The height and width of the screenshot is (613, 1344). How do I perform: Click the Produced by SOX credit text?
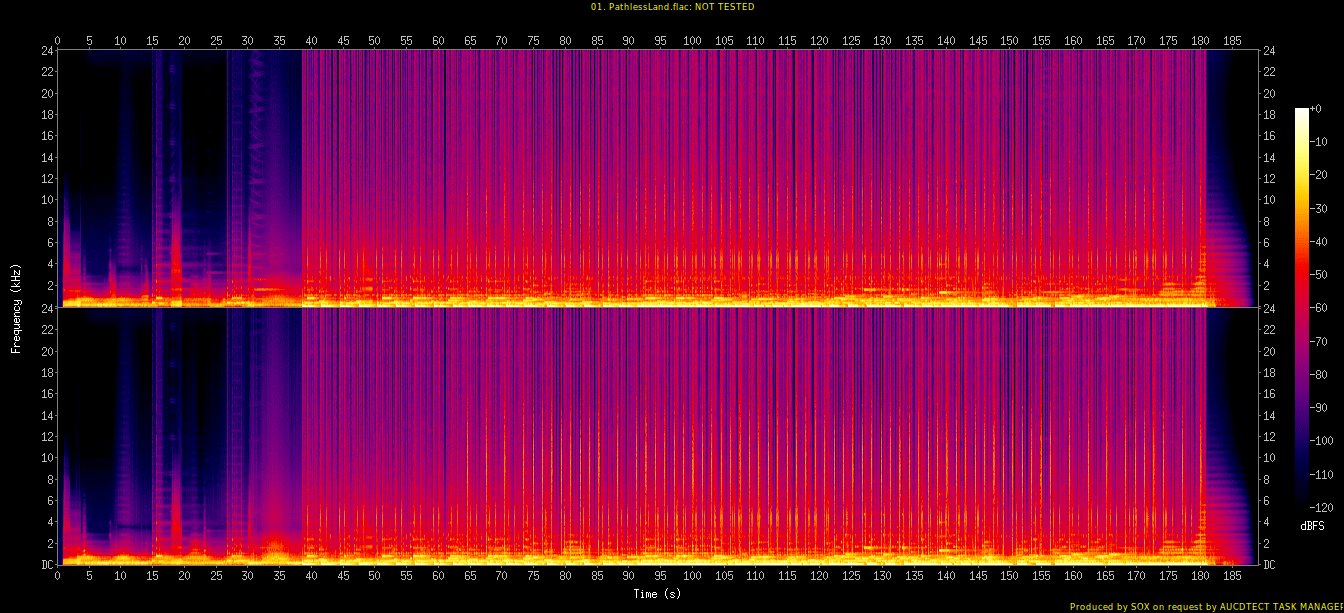[x=1206, y=606]
